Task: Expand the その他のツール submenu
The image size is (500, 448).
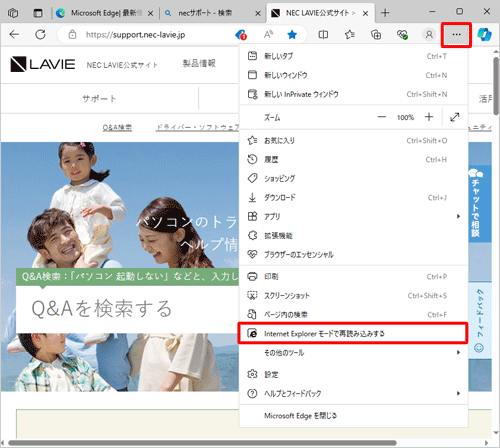Action: point(353,352)
